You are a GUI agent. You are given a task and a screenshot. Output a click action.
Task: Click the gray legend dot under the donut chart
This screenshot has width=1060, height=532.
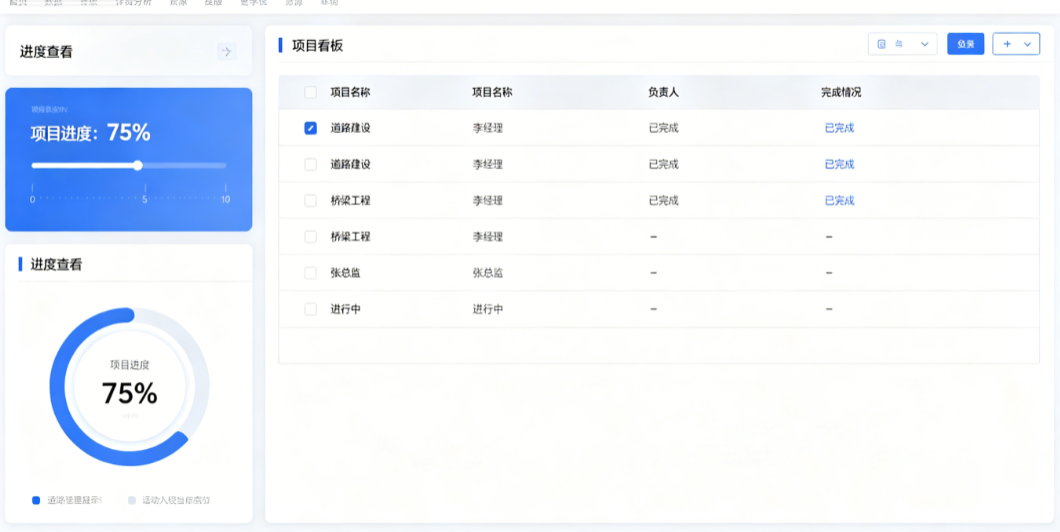[132, 500]
